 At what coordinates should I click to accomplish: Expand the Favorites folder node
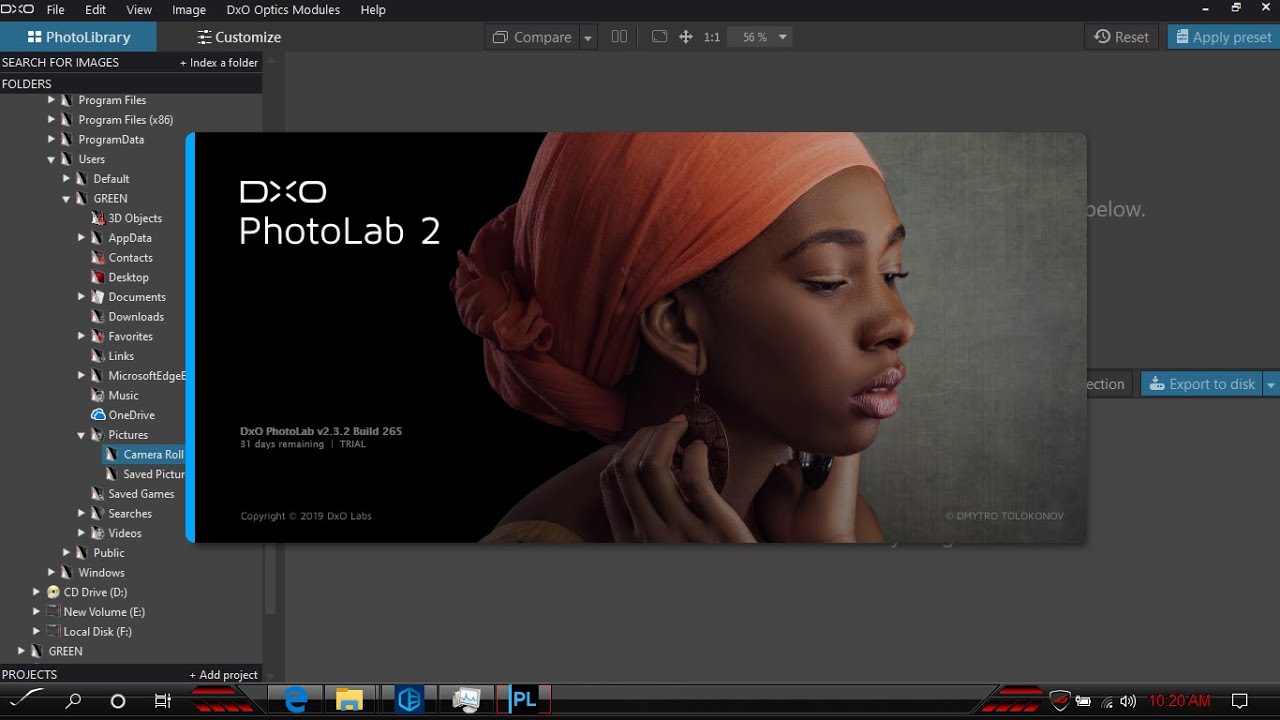(x=81, y=336)
